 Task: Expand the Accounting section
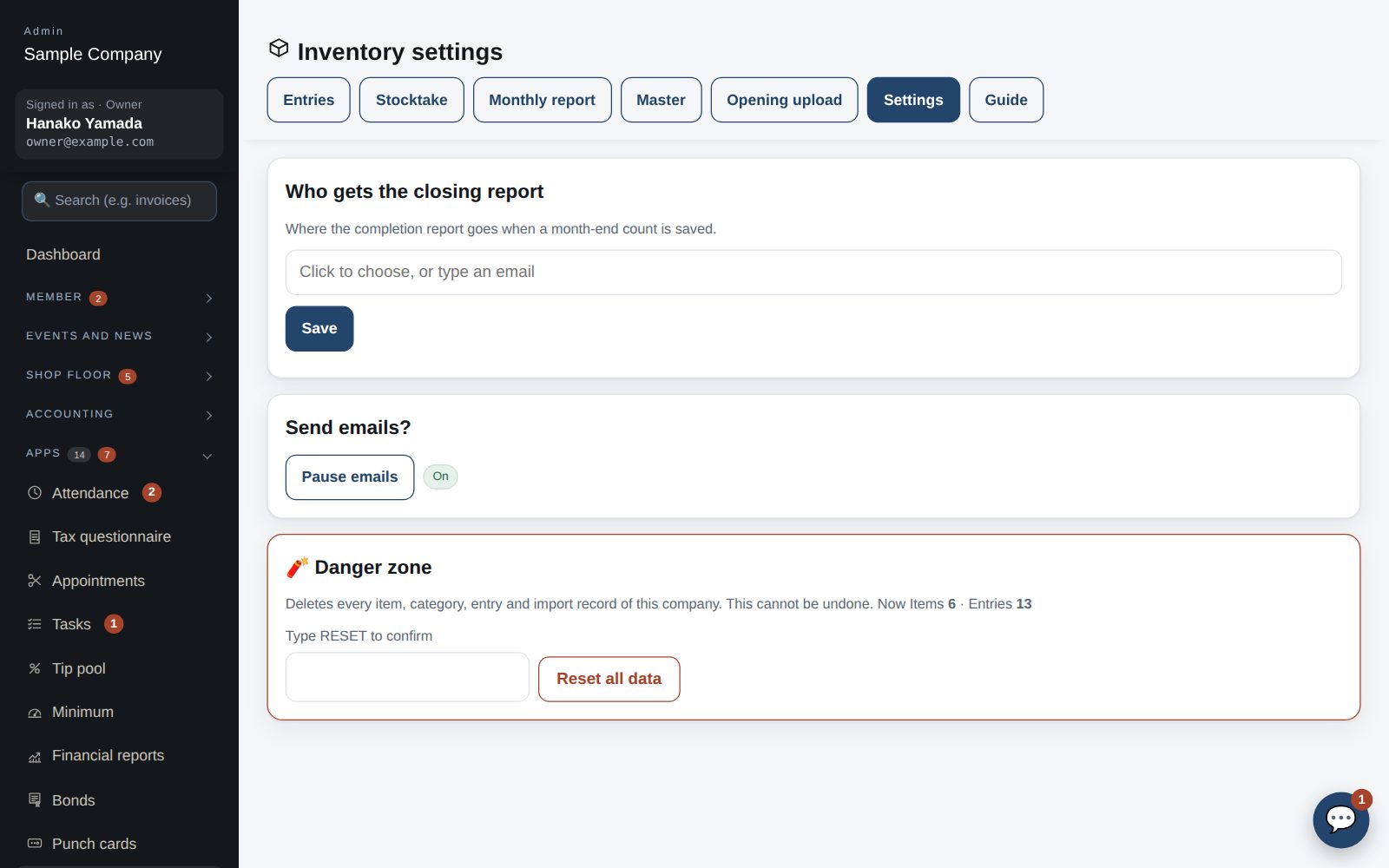coord(119,415)
